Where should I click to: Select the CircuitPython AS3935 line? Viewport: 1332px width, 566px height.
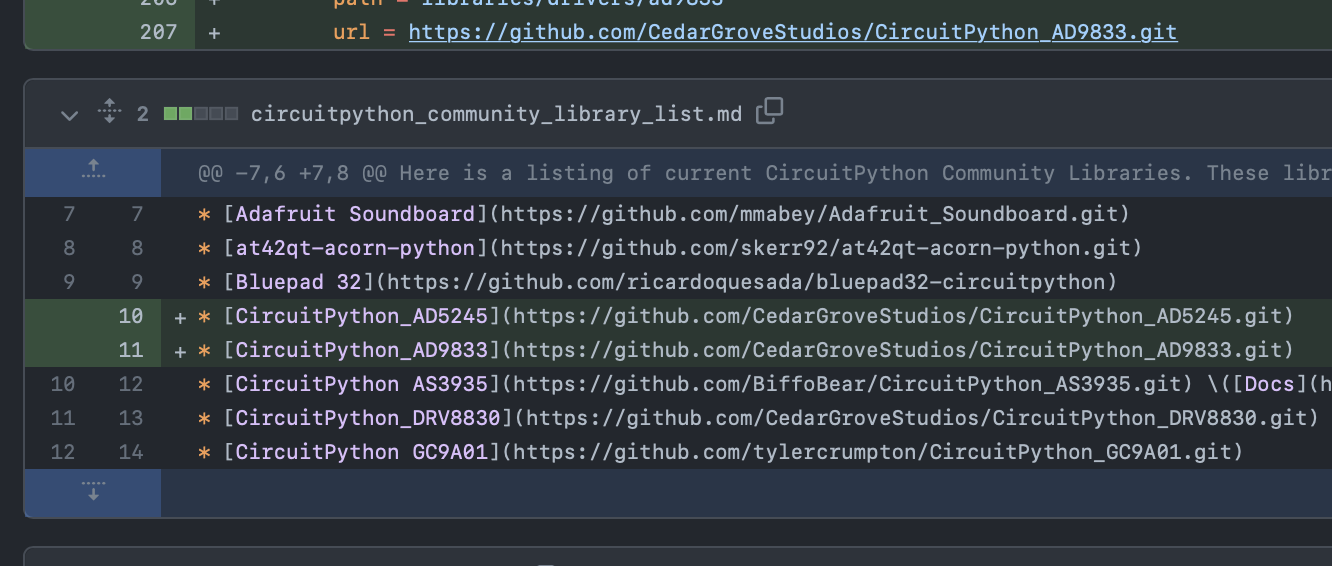pos(764,384)
